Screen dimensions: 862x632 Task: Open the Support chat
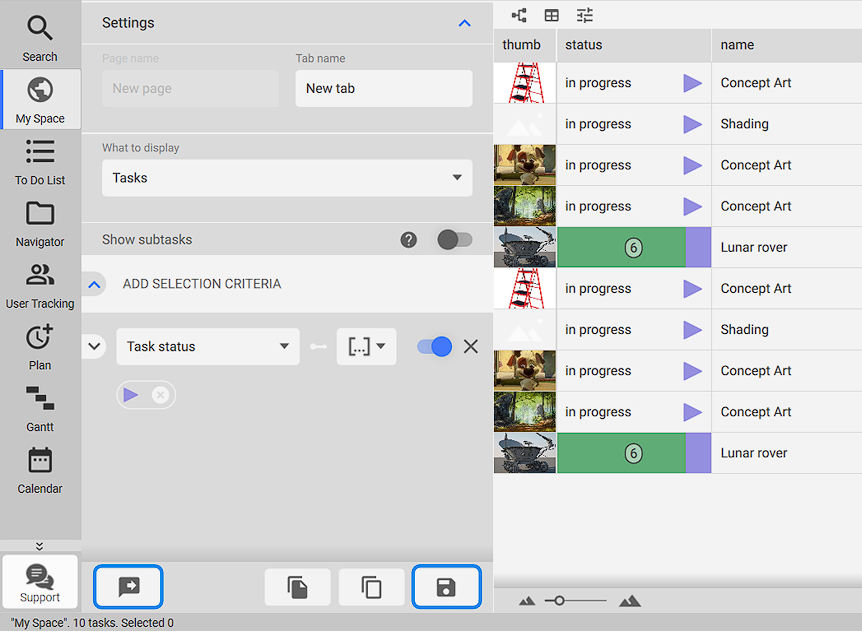tap(40, 582)
